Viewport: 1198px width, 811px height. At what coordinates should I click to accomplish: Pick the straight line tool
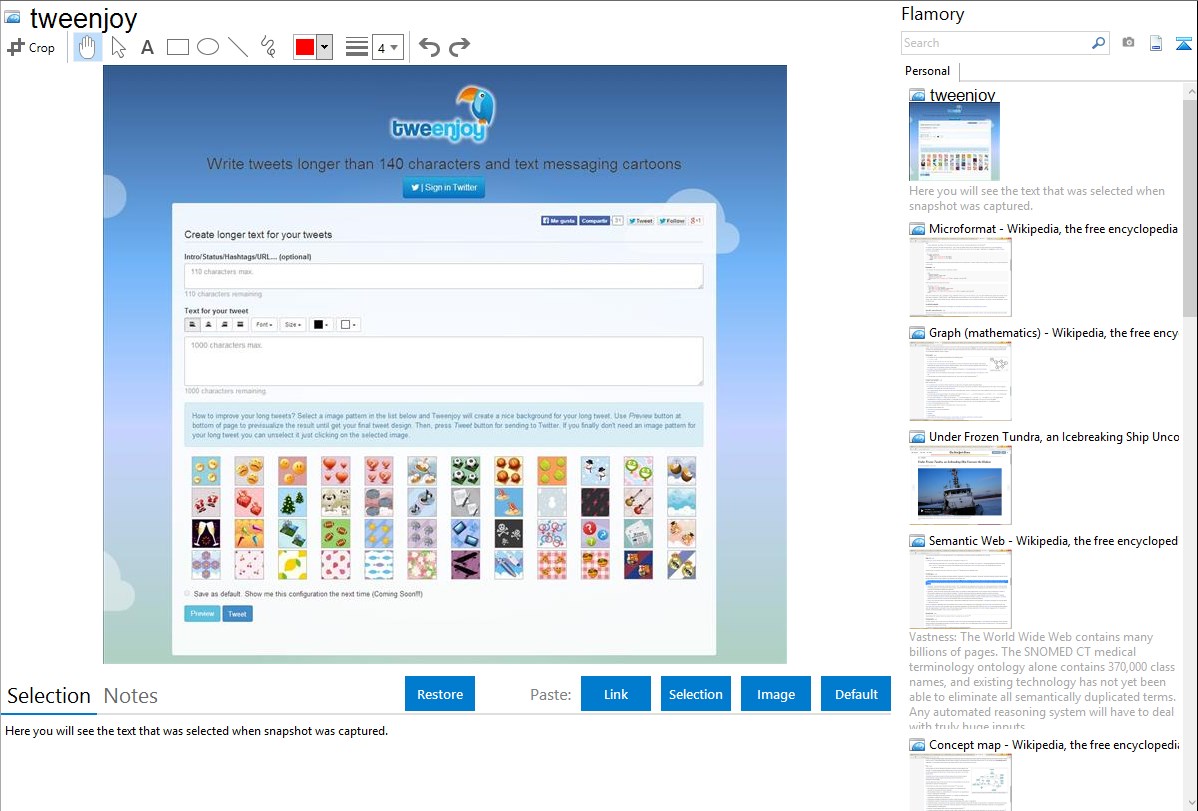pos(238,47)
